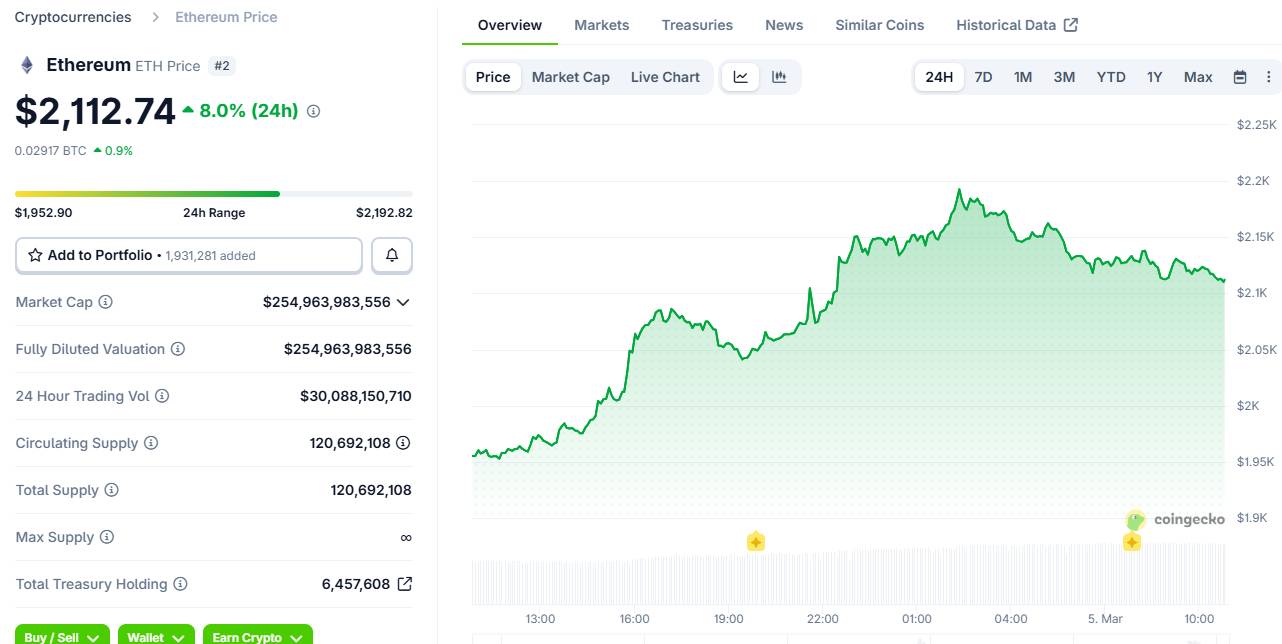Open the News tab
This screenshot has height=644, width=1282.
(783, 25)
